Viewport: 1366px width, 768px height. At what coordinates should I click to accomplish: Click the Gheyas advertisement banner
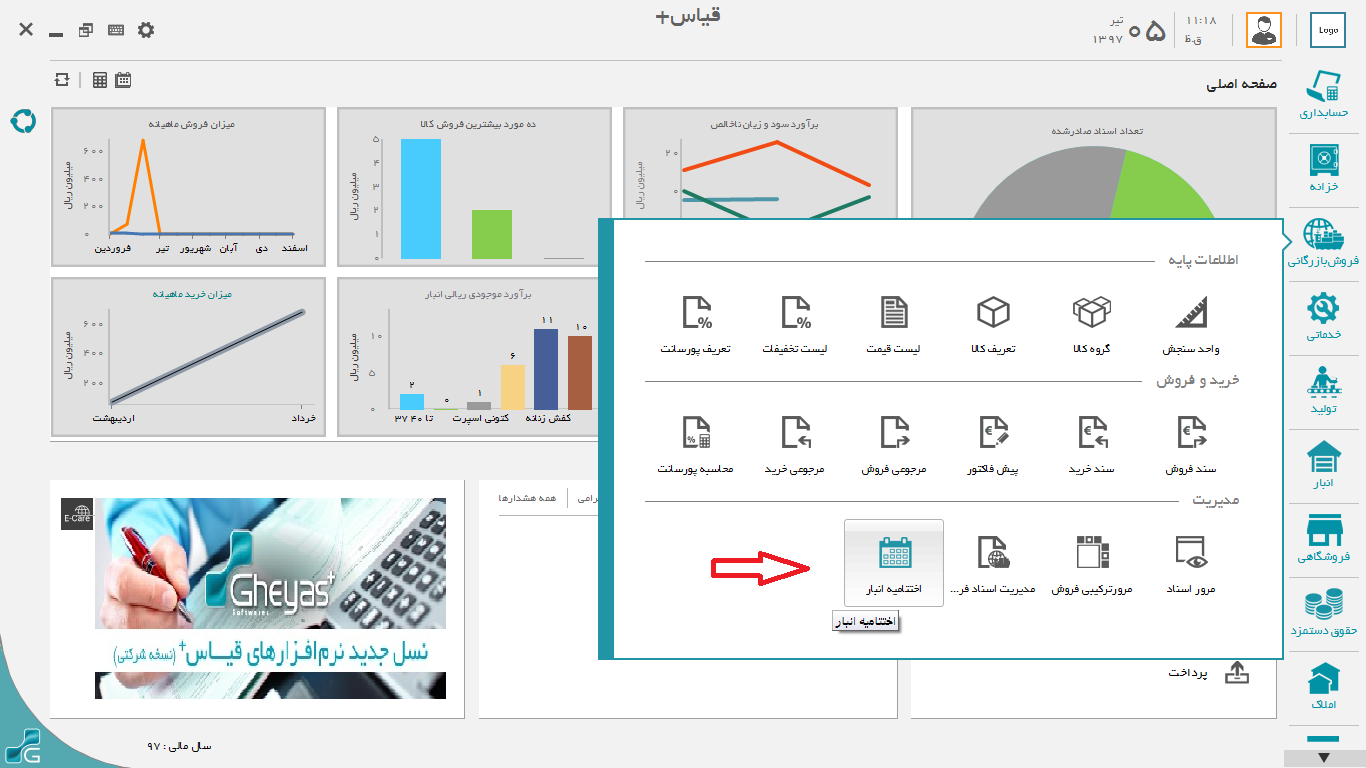coord(270,598)
